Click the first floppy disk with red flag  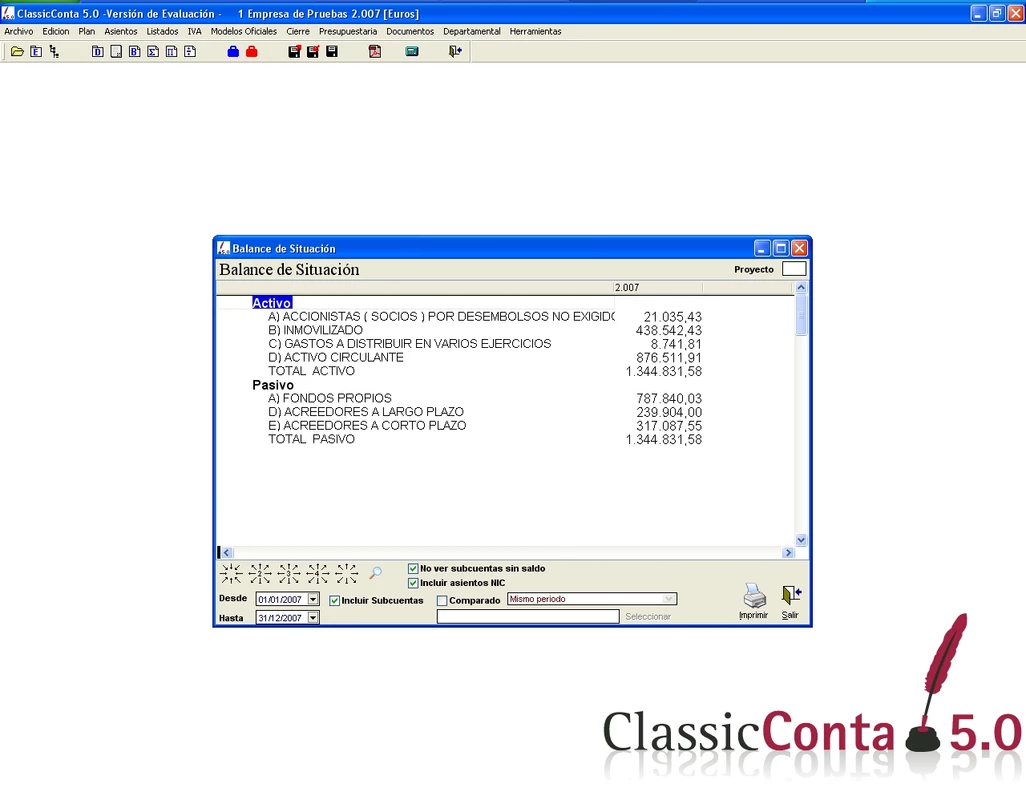[294, 52]
